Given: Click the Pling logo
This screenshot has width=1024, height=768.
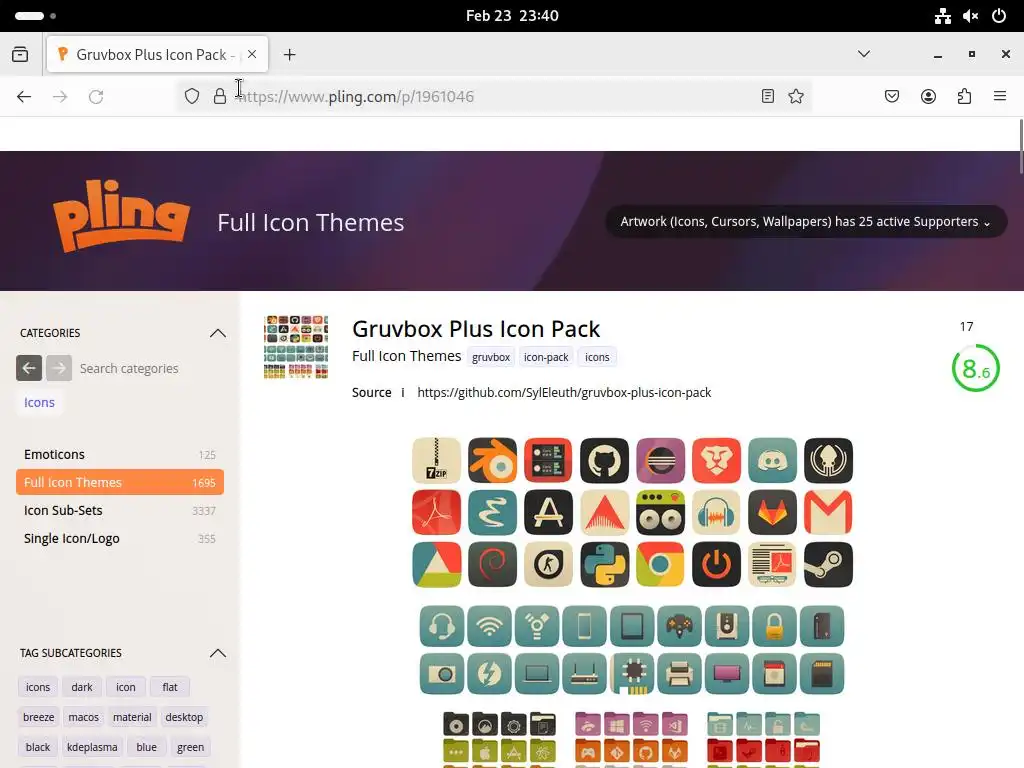Looking at the screenshot, I should (121, 216).
